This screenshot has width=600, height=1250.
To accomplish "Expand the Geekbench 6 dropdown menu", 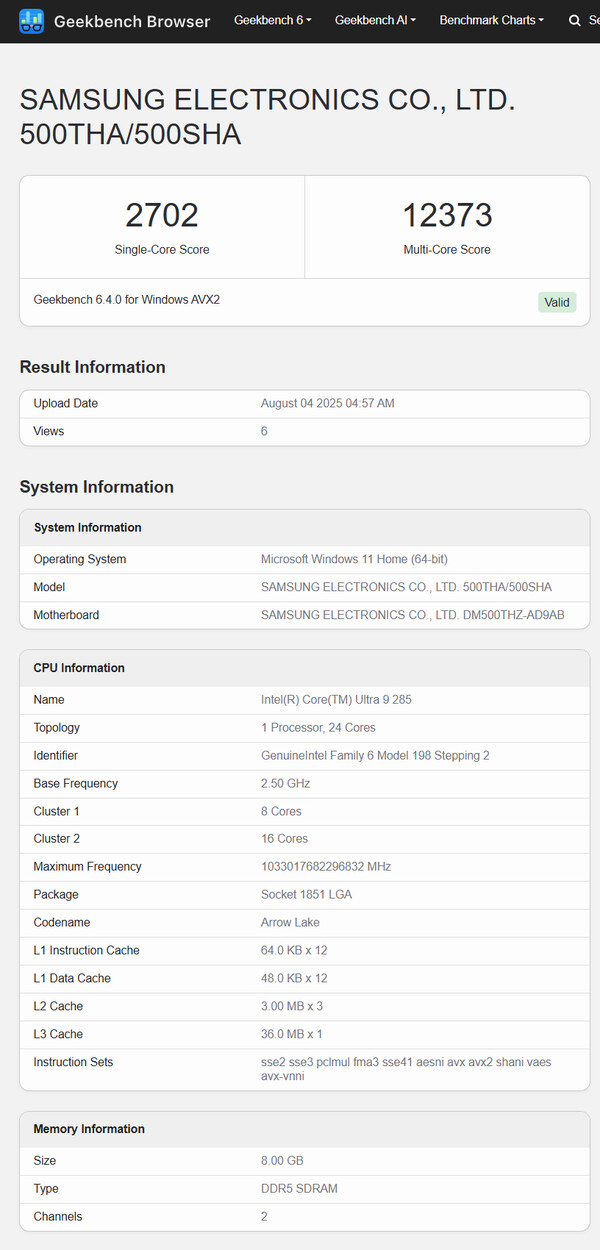I will coord(273,20).
